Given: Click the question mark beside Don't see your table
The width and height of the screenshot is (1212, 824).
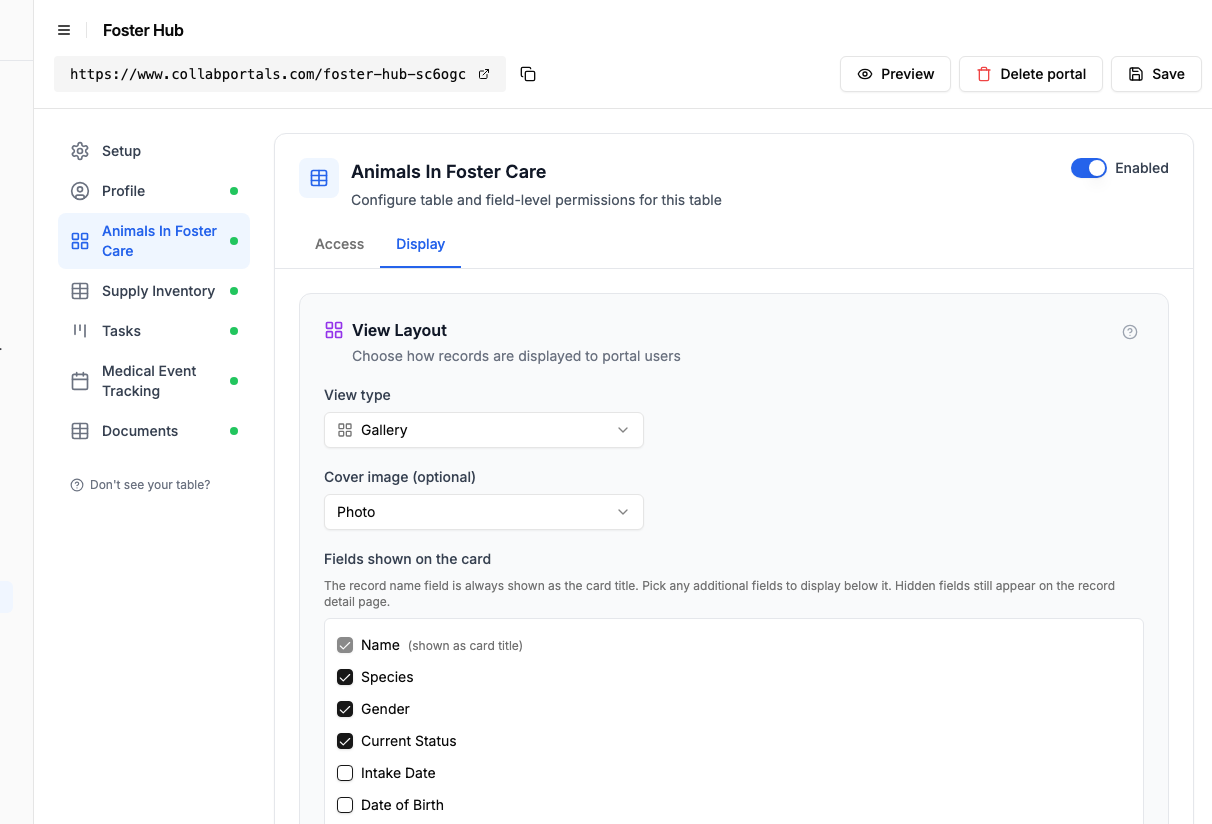Looking at the screenshot, I should 77,485.
